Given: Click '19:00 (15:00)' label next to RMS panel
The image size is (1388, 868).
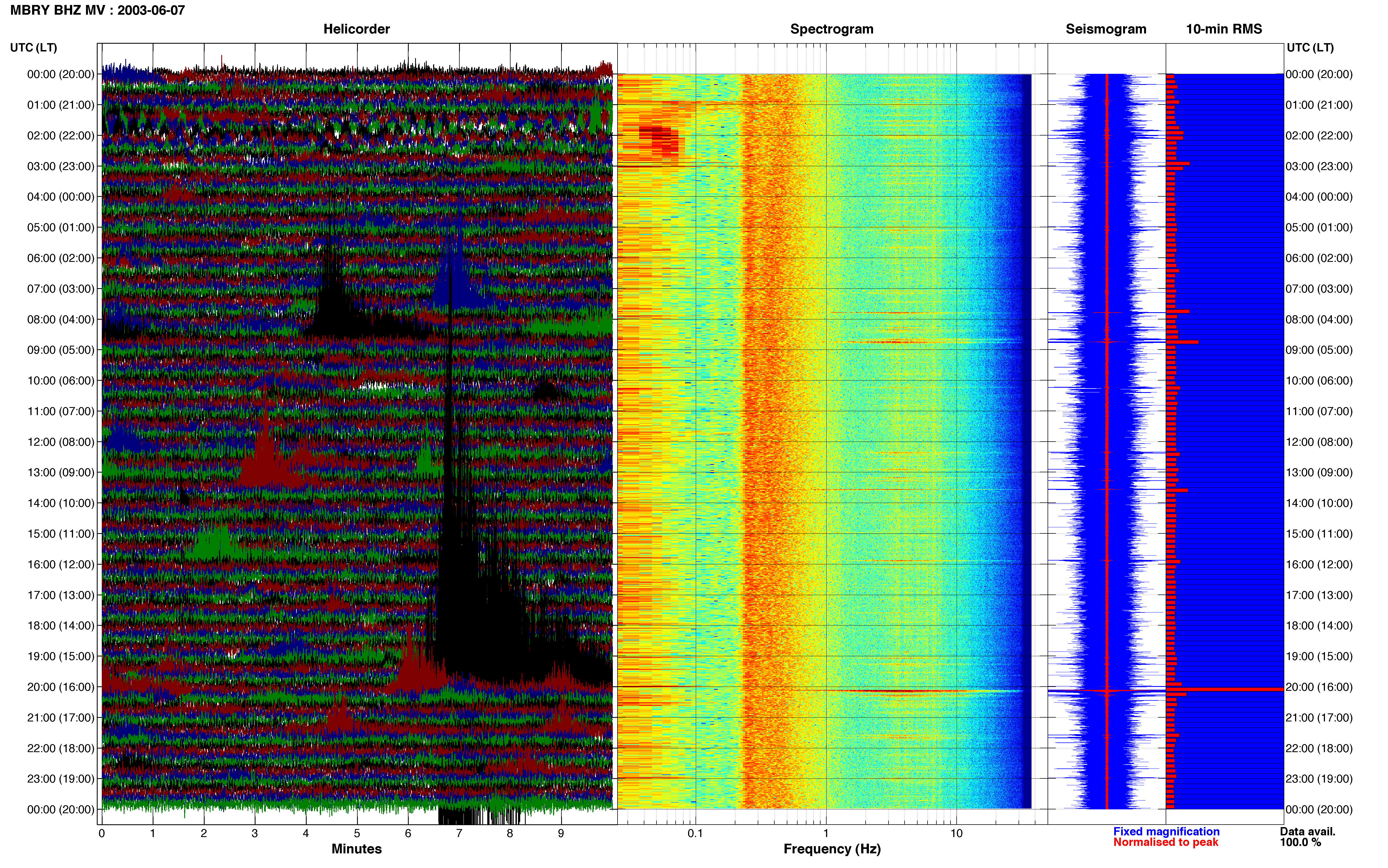Looking at the screenshot, I should point(1319,656).
